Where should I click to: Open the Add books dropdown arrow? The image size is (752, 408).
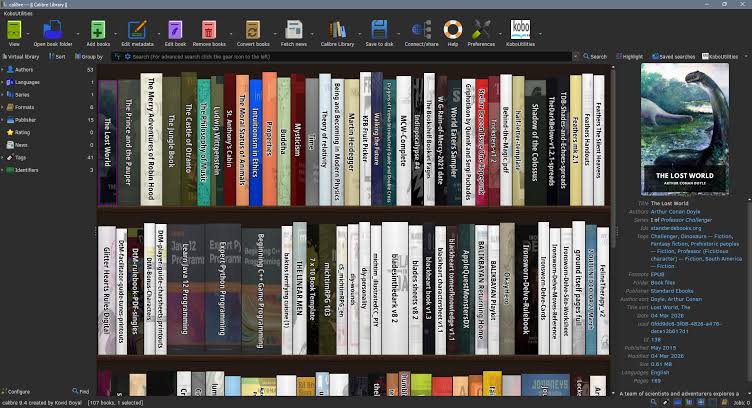pyautogui.click(x=115, y=34)
